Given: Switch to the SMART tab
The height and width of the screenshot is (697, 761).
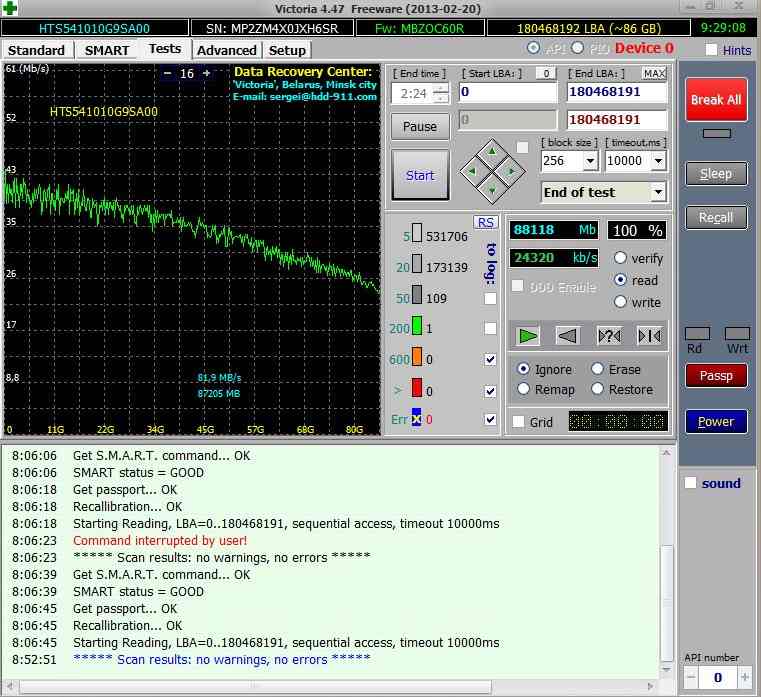Looking at the screenshot, I should [x=106, y=50].
